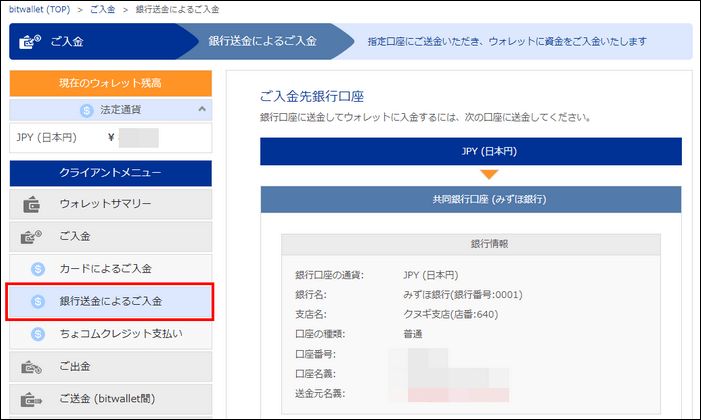The image size is (701, 420).
Task: Click the 口座名義: label
Action: 315,374
